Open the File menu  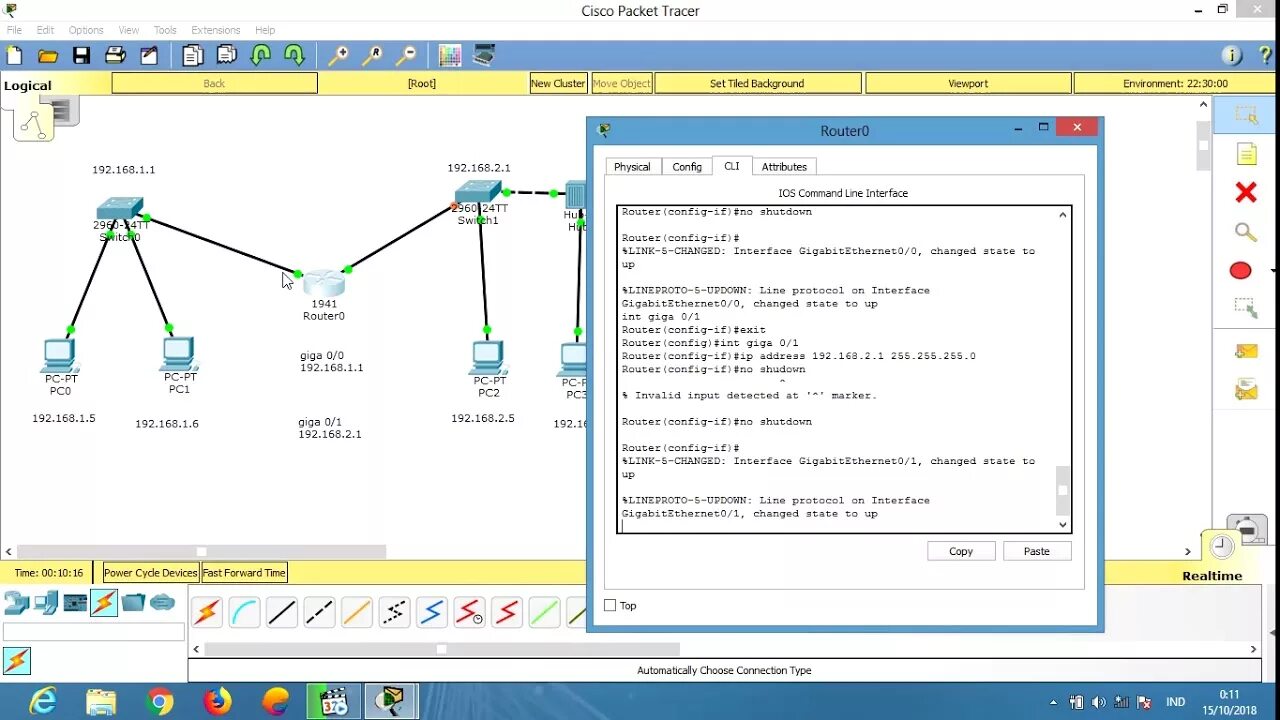tap(14, 30)
